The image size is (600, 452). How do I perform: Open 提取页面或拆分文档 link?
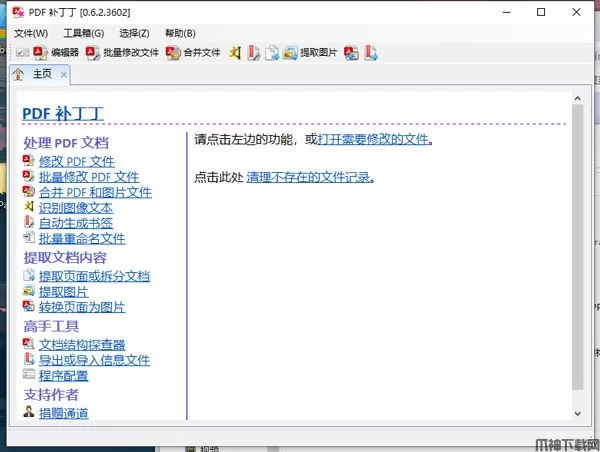94,276
